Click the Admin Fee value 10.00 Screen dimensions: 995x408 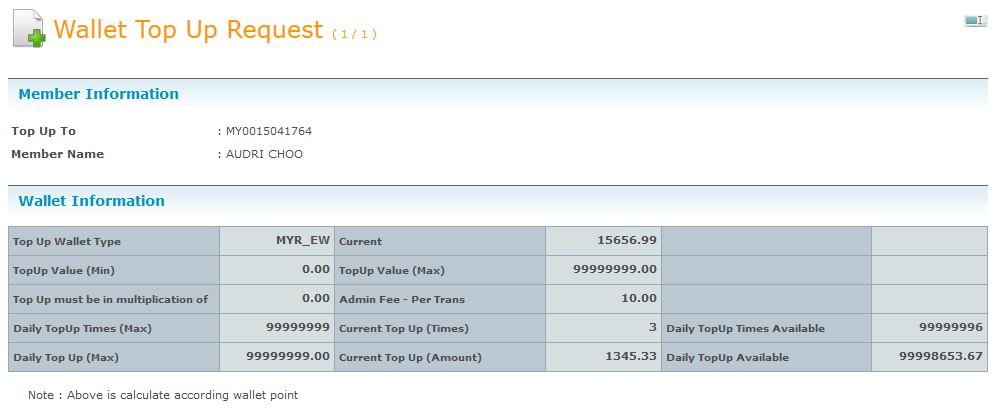click(637, 298)
